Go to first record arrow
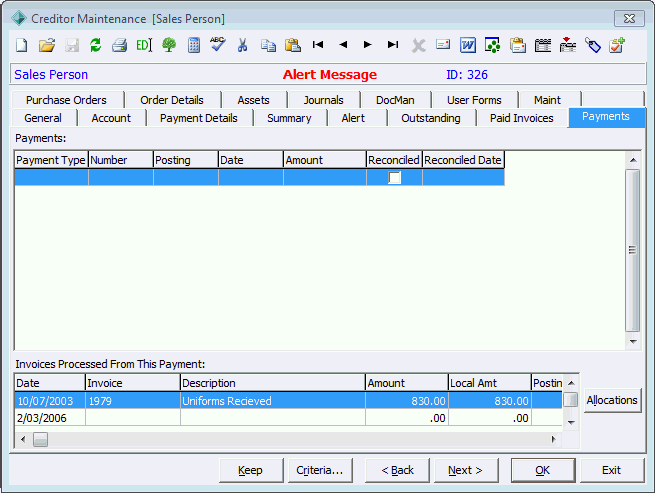This screenshot has height=493, width=655. (x=318, y=44)
